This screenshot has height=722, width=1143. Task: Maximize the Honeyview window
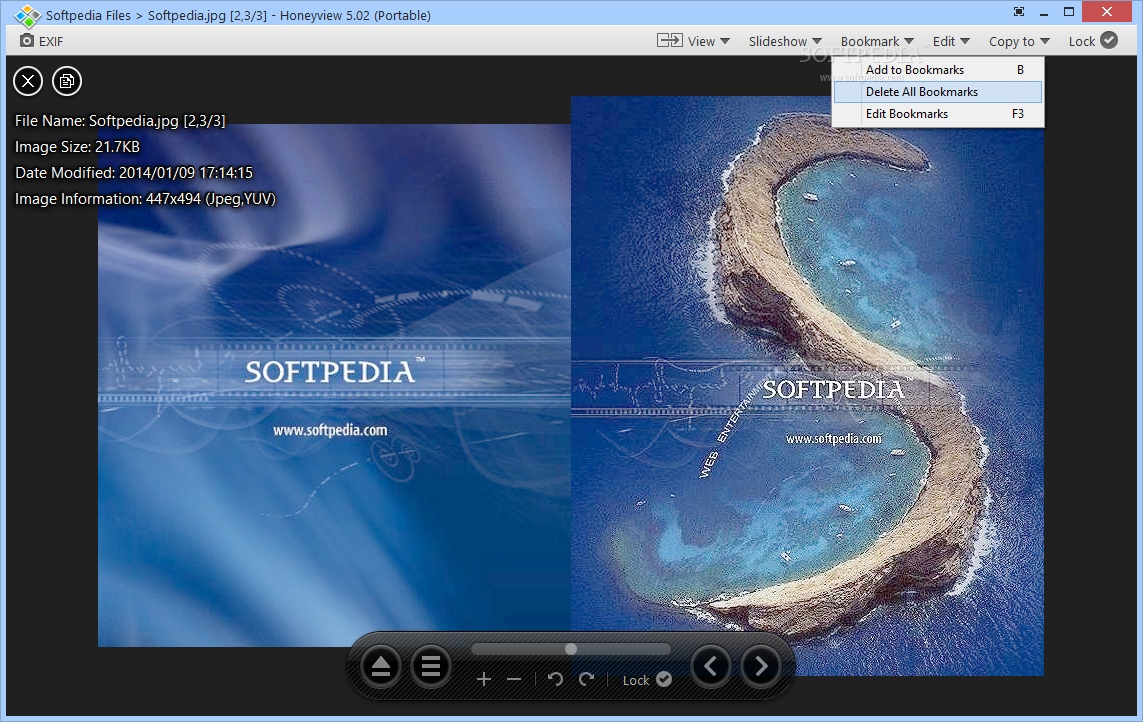tap(1069, 12)
